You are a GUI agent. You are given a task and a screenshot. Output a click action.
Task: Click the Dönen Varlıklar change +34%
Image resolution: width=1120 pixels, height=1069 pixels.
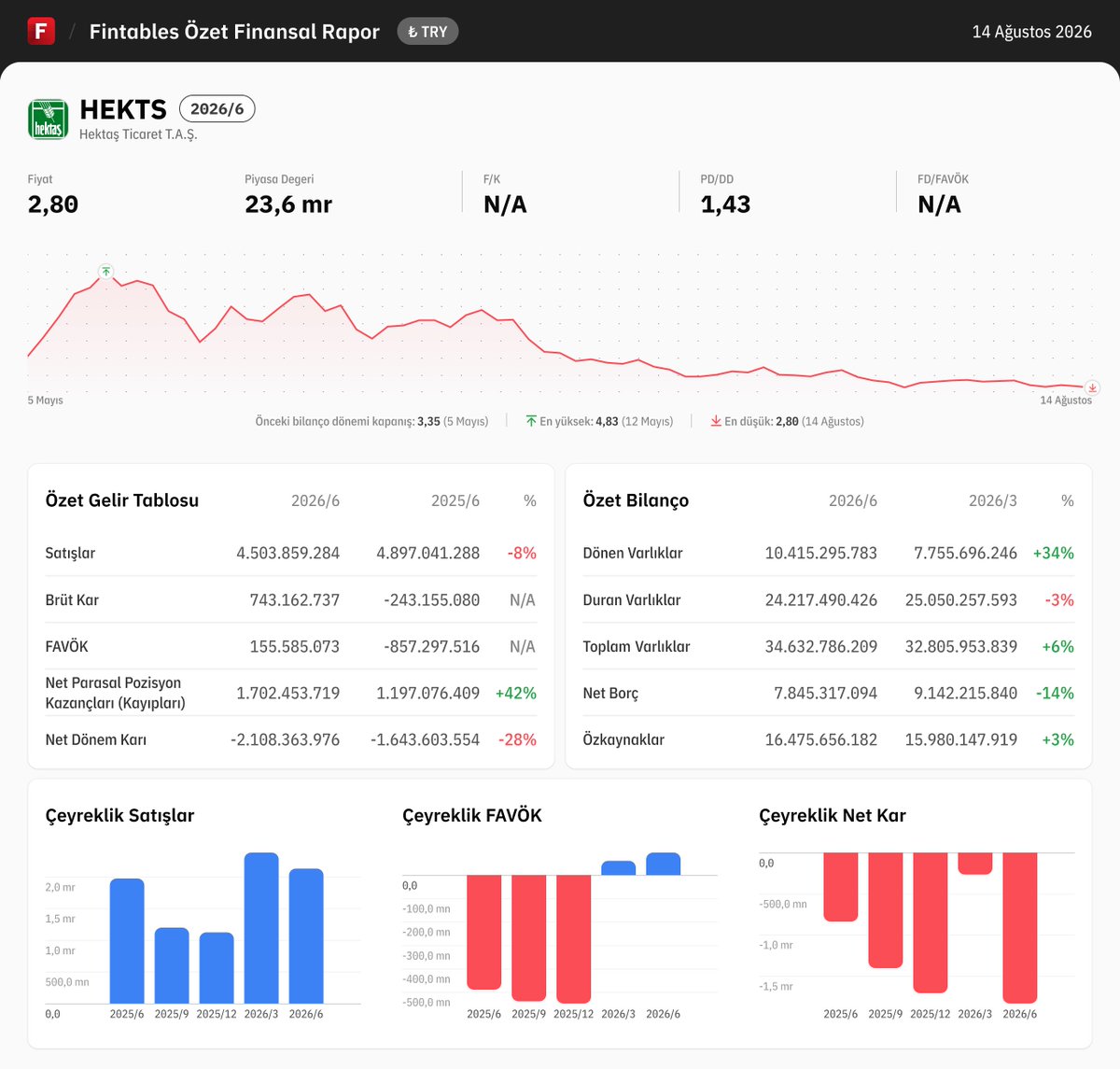pos(1054,553)
